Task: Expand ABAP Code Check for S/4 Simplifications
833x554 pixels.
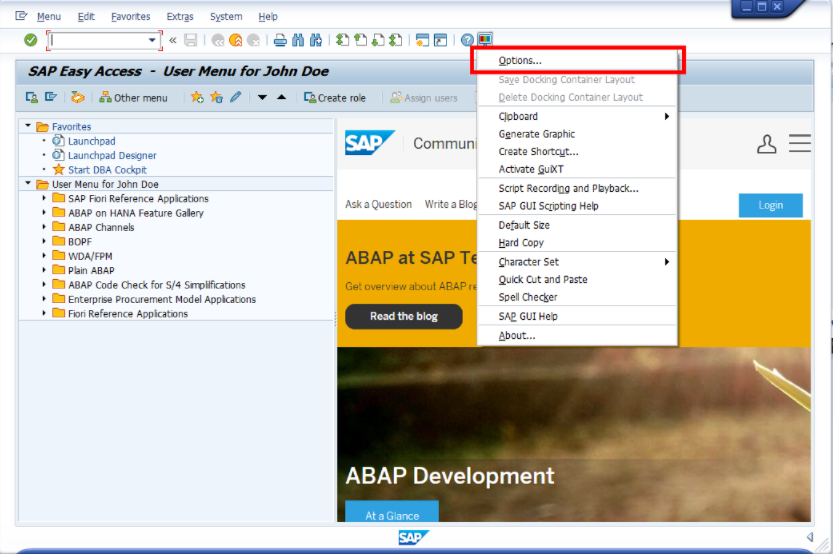Action: click(x=44, y=284)
